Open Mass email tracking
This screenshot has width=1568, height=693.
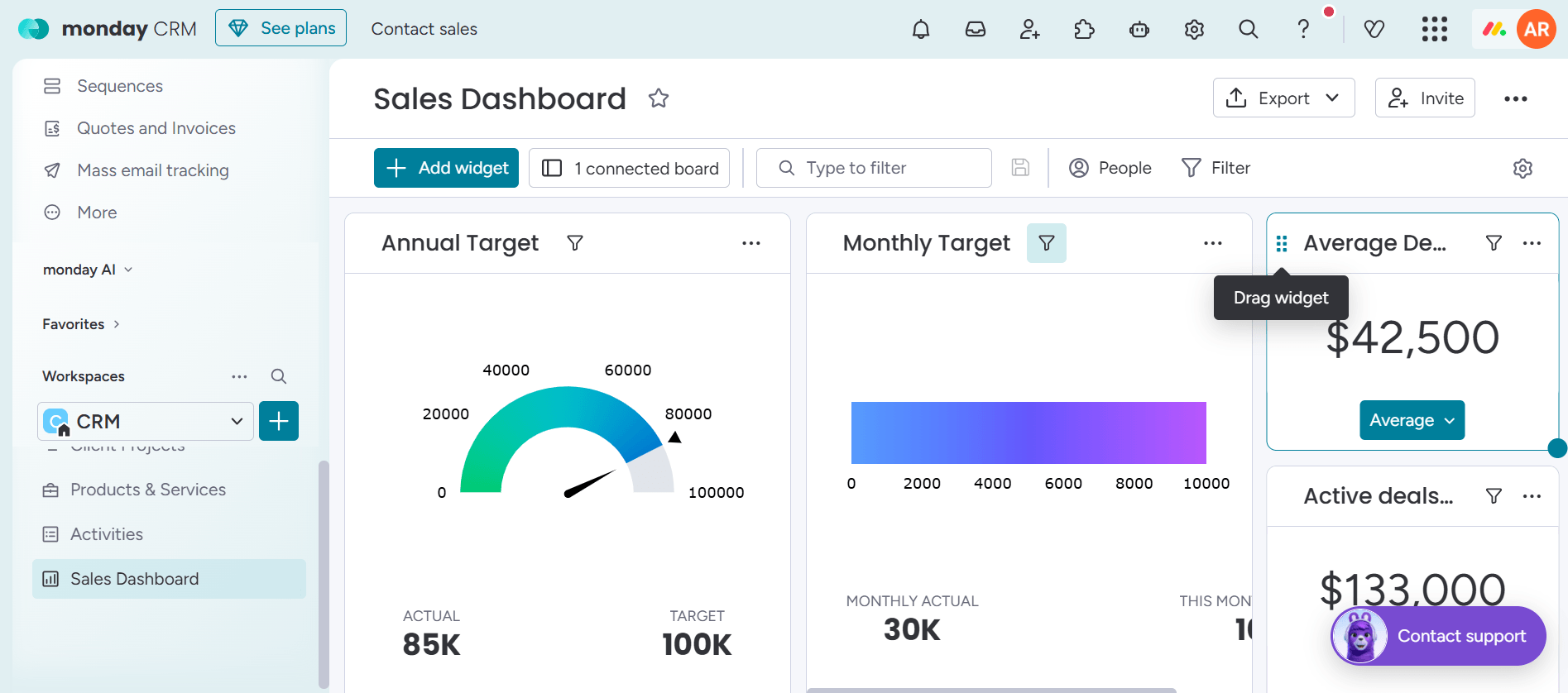[x=153, y=170]
